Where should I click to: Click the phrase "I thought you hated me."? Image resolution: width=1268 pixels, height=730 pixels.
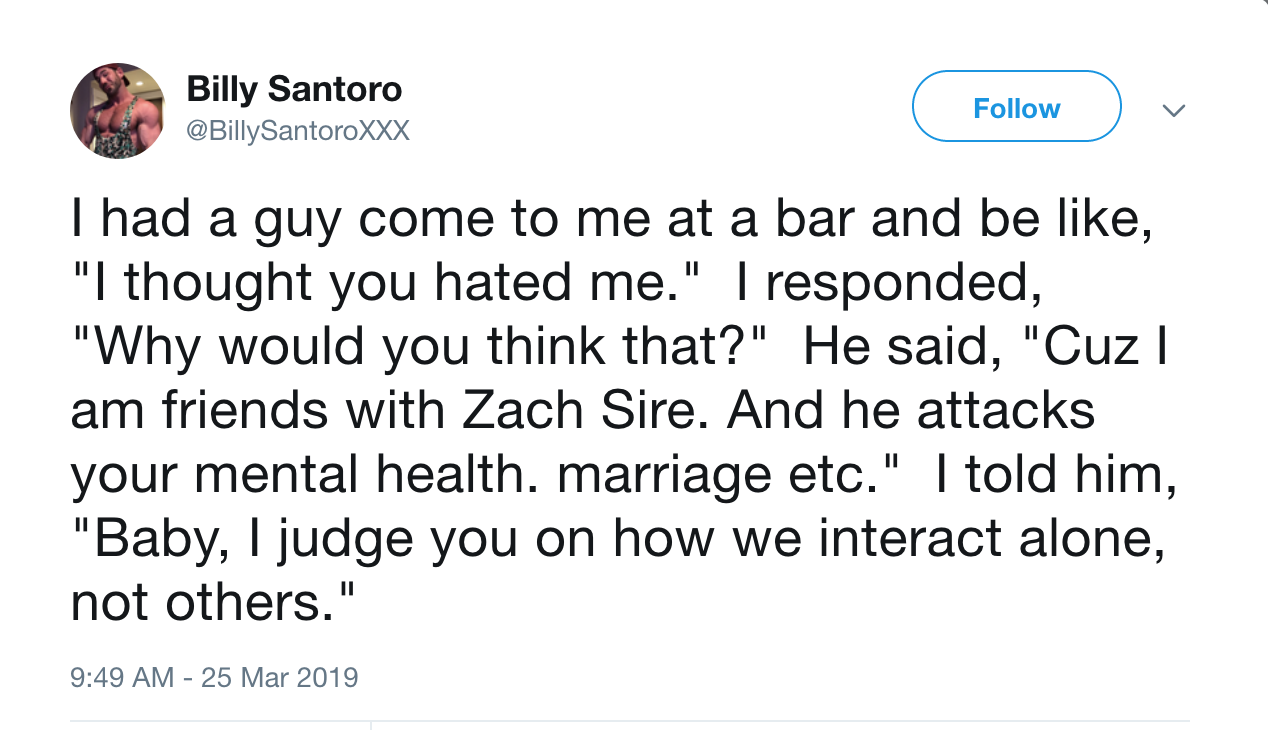coord(382,283)
